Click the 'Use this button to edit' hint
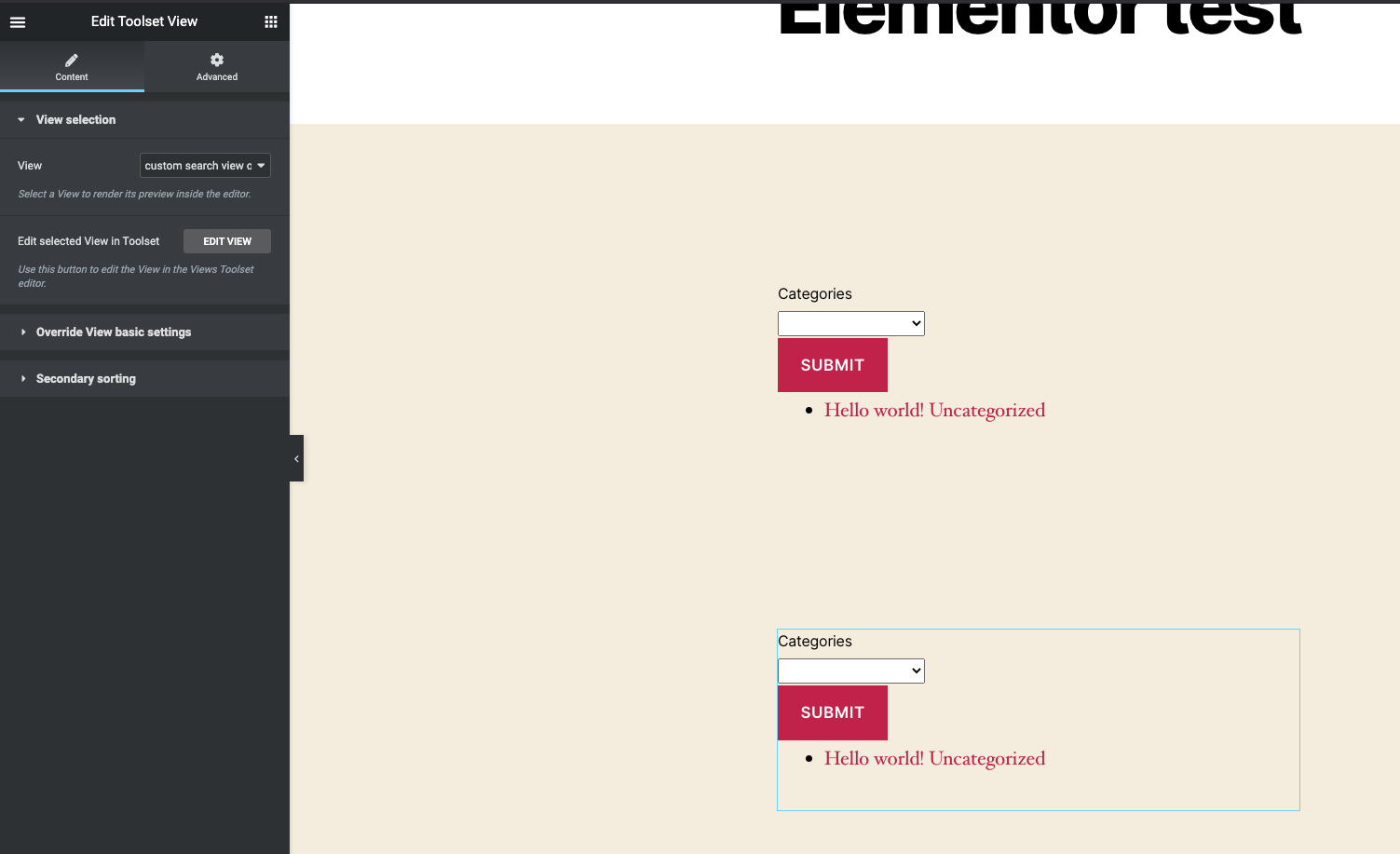 pyautogui.click(x=136, y=276)
